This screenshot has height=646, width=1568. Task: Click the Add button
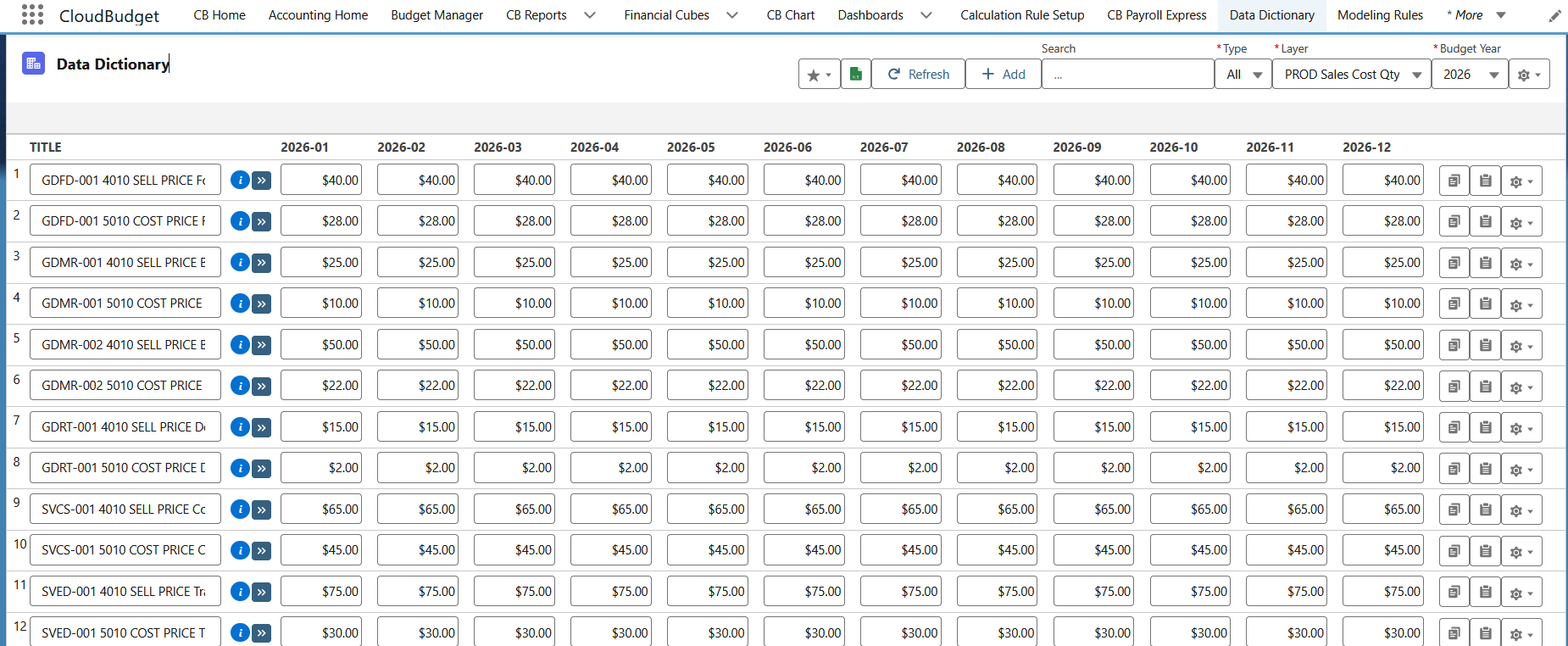[x=1004, y=75]
